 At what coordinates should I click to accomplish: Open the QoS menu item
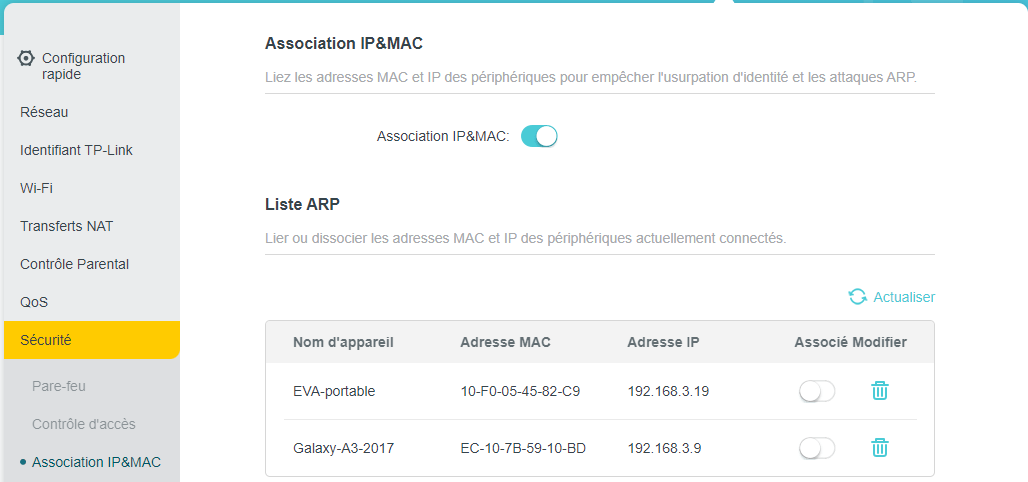click(34, 302)
